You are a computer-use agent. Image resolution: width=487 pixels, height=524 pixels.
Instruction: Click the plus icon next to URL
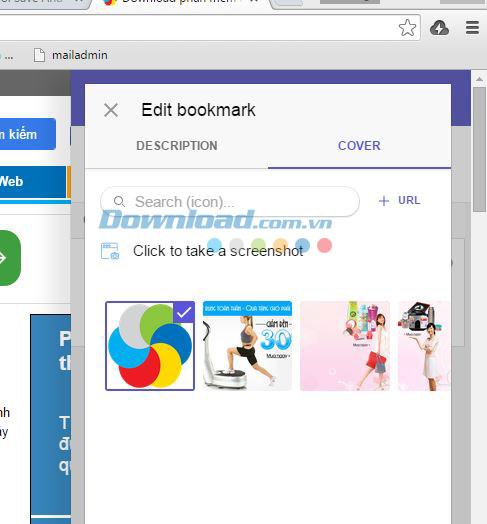[384, 201]
